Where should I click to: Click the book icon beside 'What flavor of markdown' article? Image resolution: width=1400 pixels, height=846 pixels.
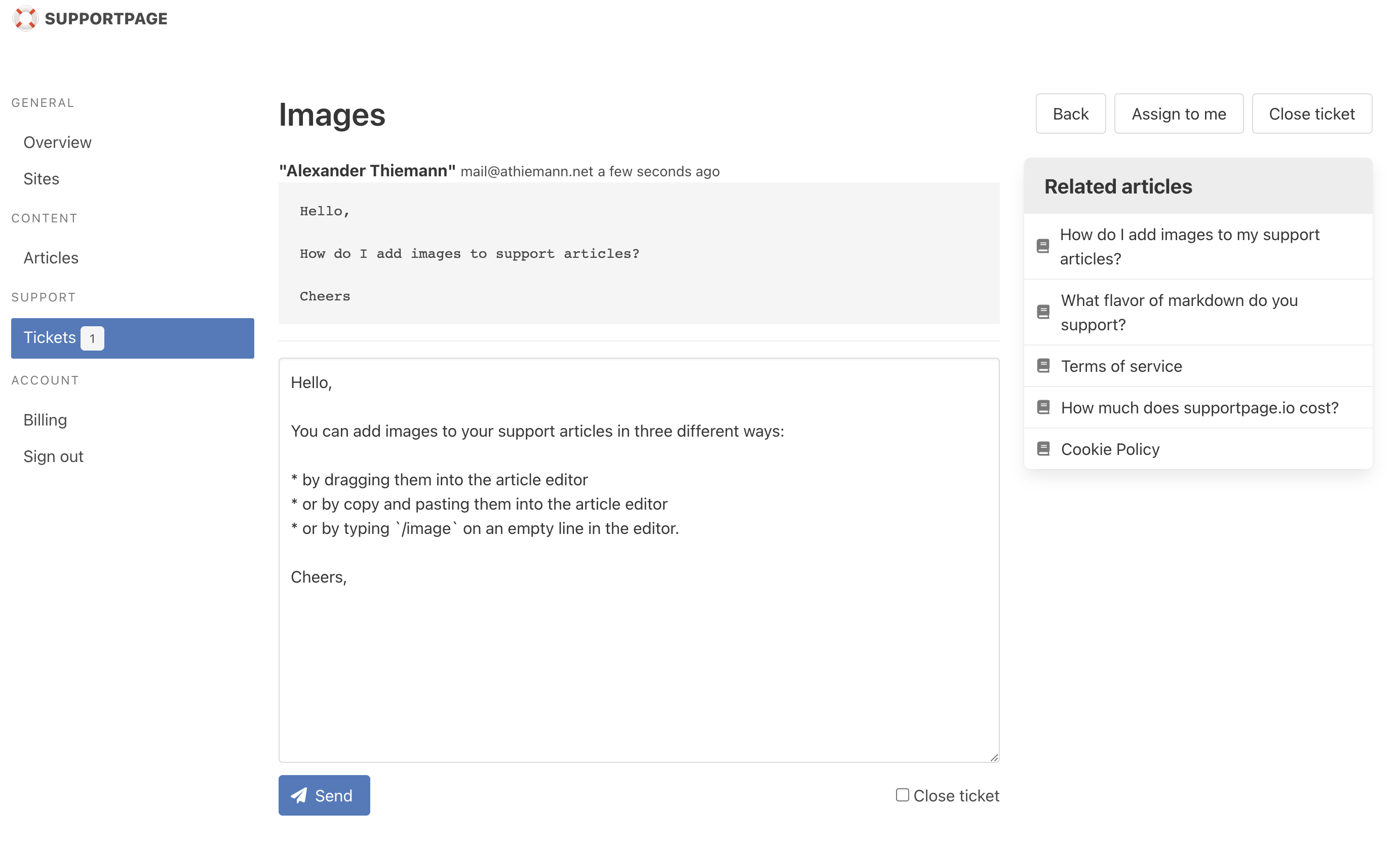click(x=1043, y=312)
